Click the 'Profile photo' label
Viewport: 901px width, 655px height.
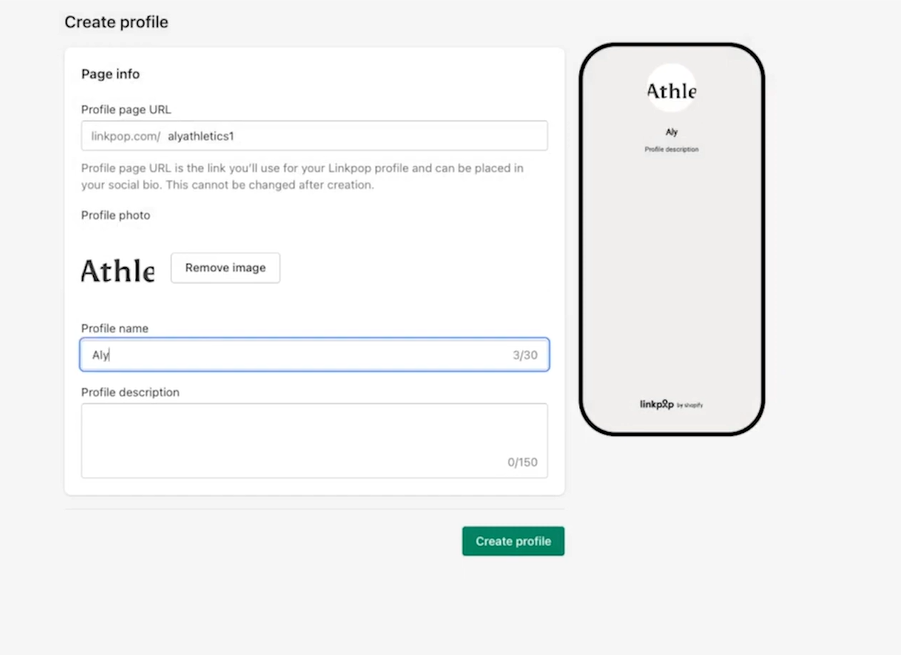[x=115, y=215]
